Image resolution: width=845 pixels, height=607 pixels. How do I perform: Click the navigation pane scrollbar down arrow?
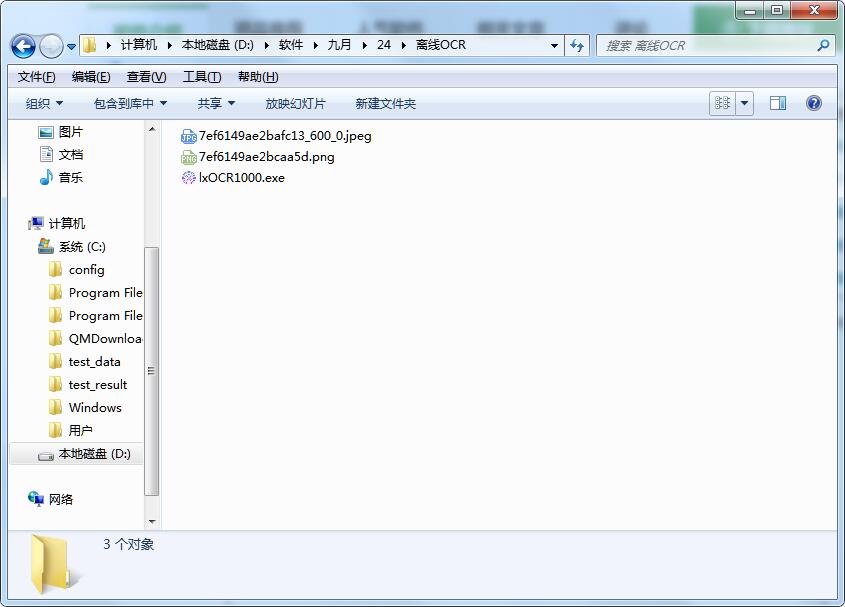click(x=153, y=521)
